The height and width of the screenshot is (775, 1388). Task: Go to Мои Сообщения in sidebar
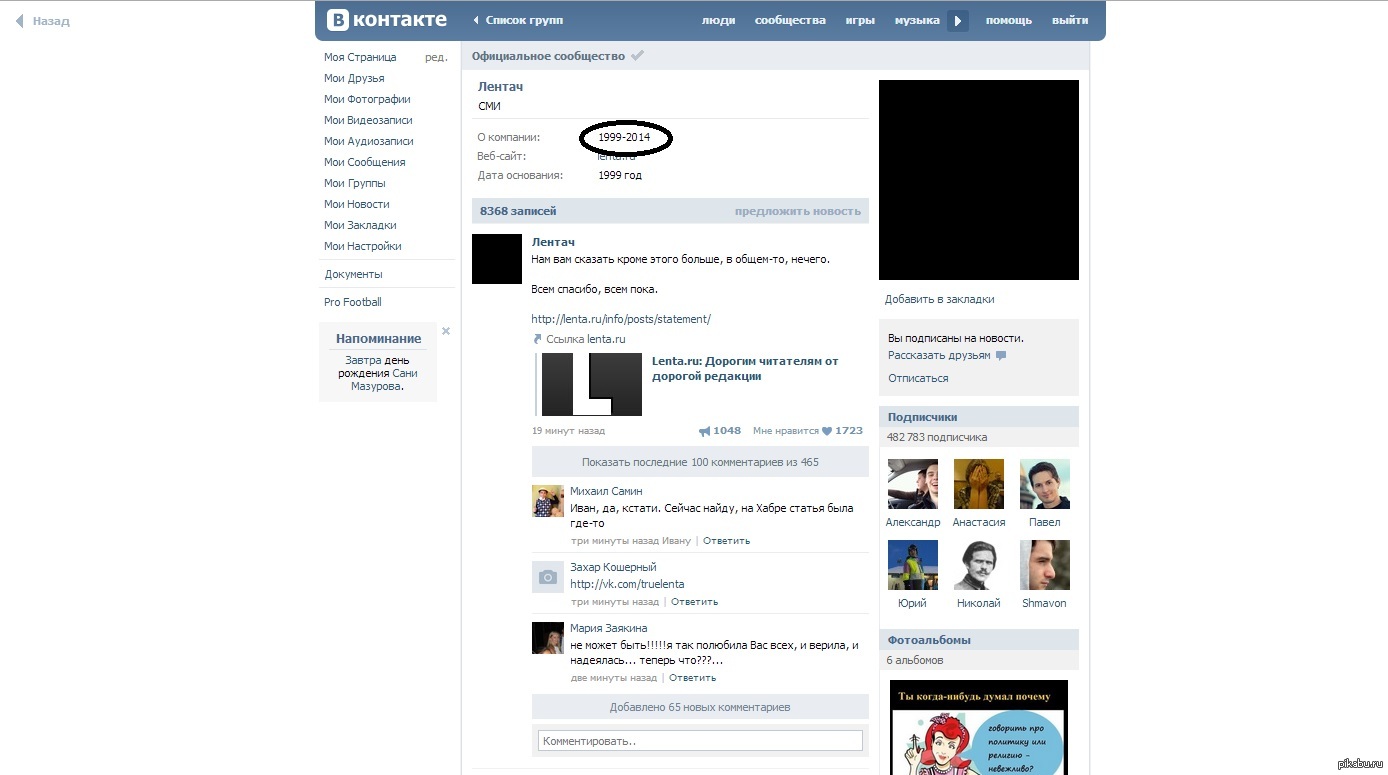click(x=364, y=162)
